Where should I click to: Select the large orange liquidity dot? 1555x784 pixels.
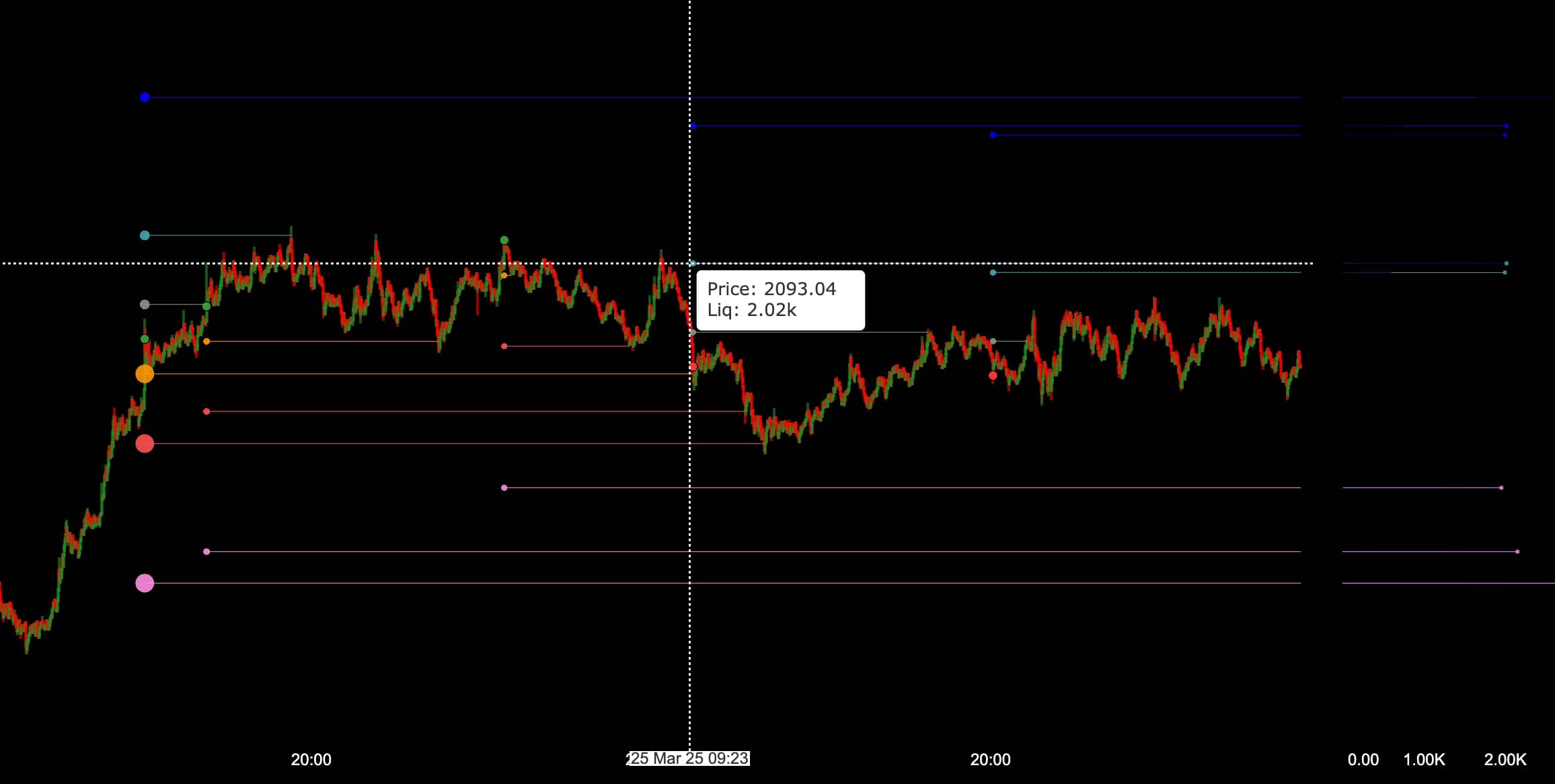145,374
